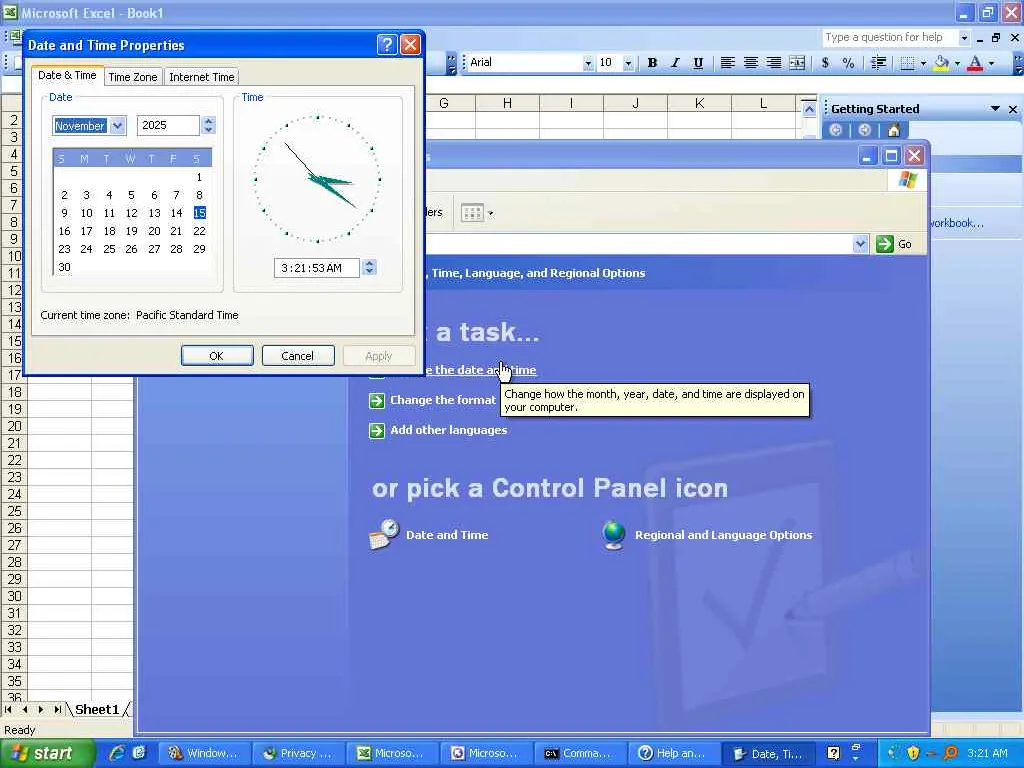Select day 22 in the calendar
The height and width of the screenshot is (768, 1024).
pyautogui.click(x=199, y=231)
